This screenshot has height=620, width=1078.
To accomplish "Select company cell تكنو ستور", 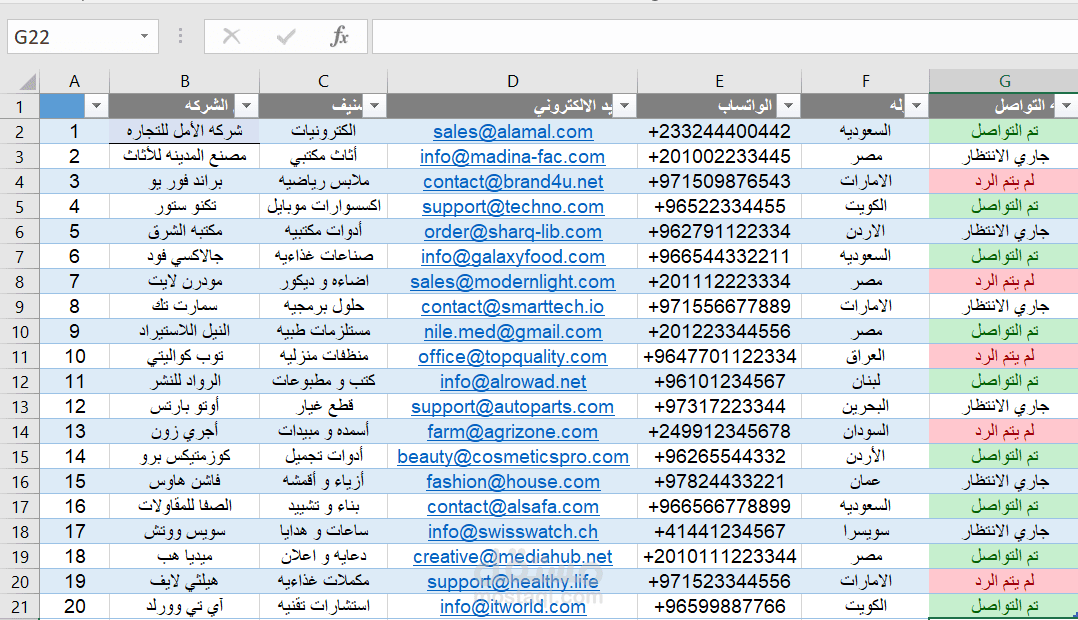I will (184, 206).
